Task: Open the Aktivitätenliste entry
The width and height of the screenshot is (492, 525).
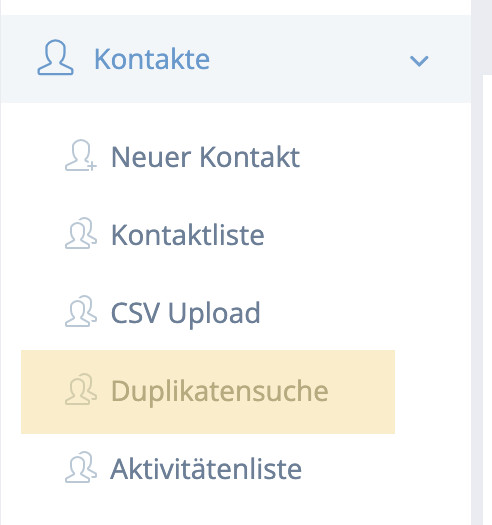Action: (206, 469)
